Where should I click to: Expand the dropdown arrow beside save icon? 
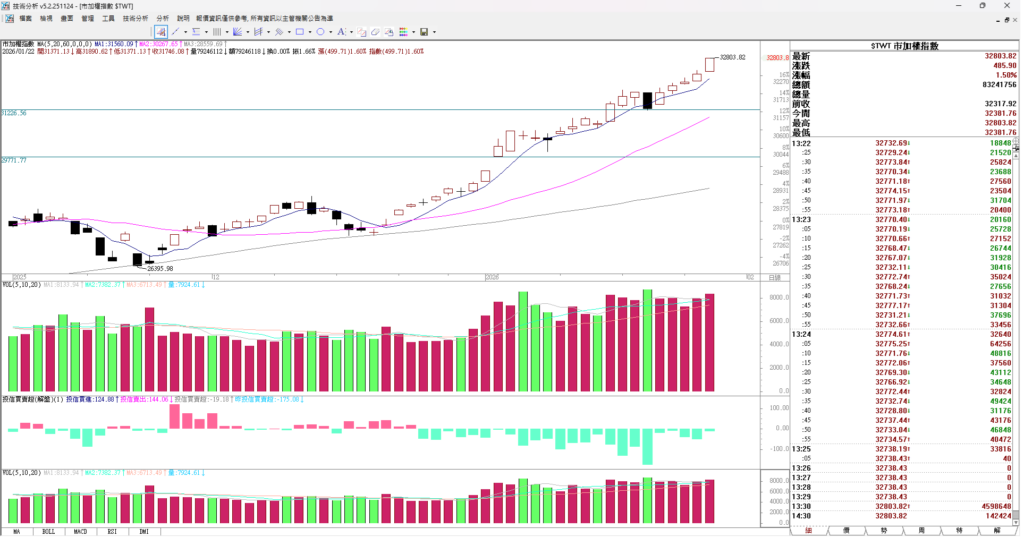tap(434, 32)
